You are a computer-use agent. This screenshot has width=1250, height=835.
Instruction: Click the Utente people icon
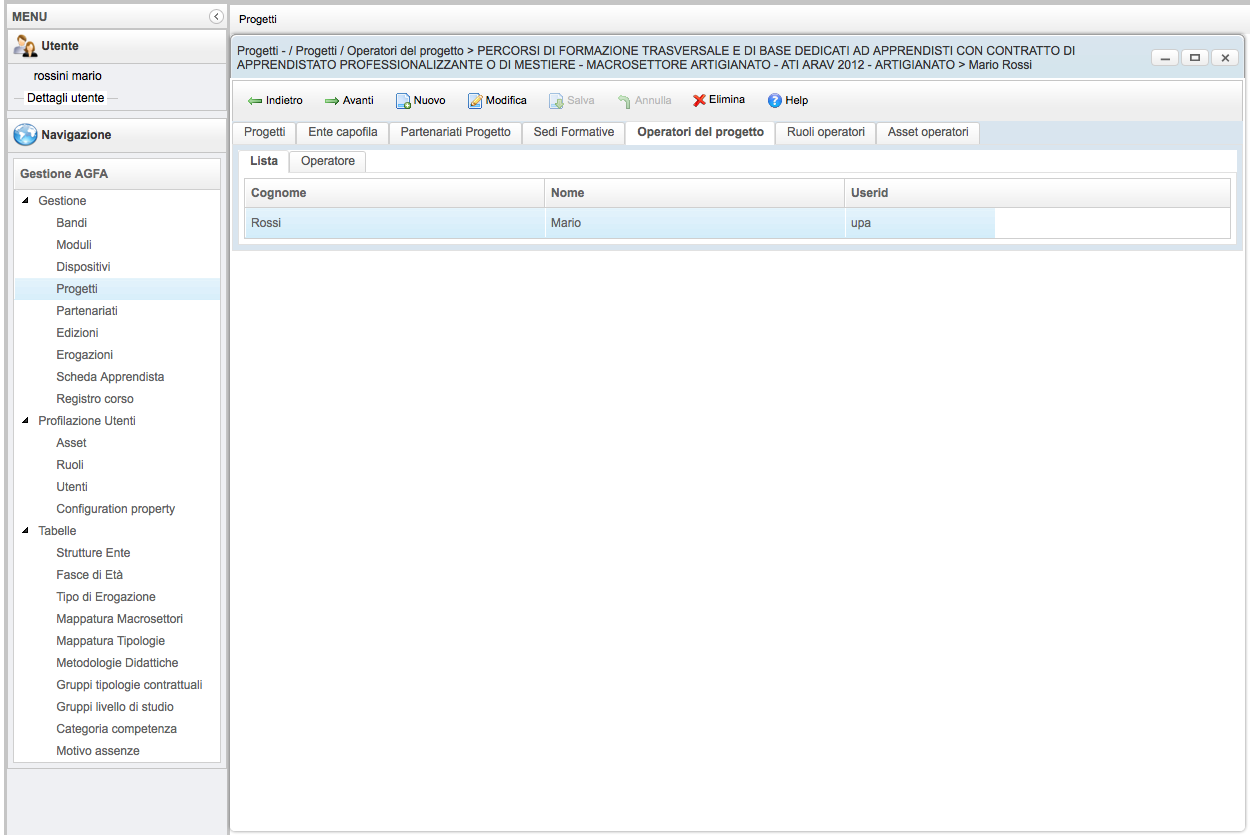[x=25, y=46]
